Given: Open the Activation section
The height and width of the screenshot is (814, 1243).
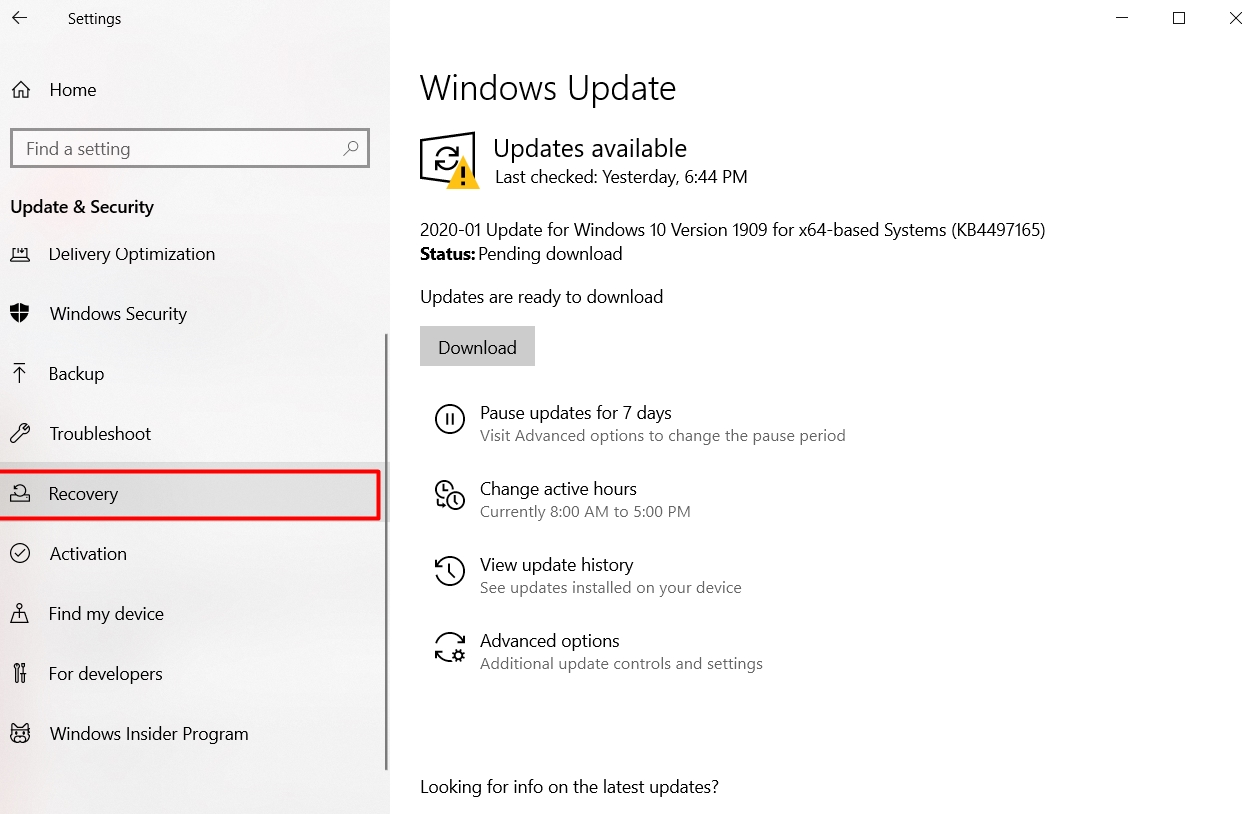Looking at the screenshot, I should tap(88, 553).
